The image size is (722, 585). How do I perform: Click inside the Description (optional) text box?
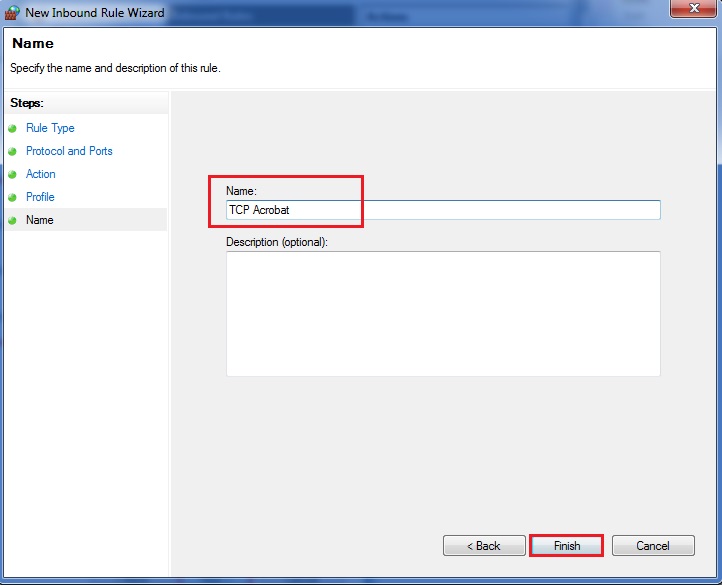tap(443, 313)
